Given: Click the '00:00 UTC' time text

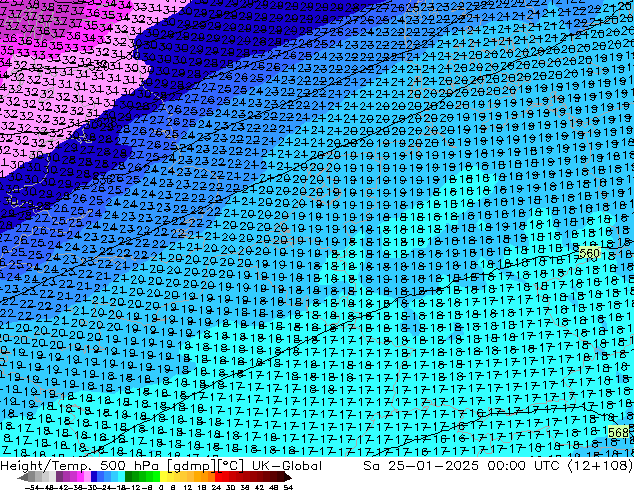Looking at the screenshot, I should pyautogui.click(x=524, y=466).
